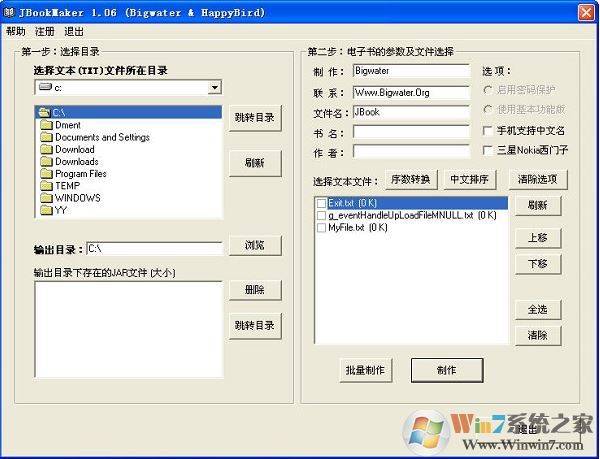The image size is (600, 459).
Task: Click 浏览 to choose output directory
Action: coord(255,245)
